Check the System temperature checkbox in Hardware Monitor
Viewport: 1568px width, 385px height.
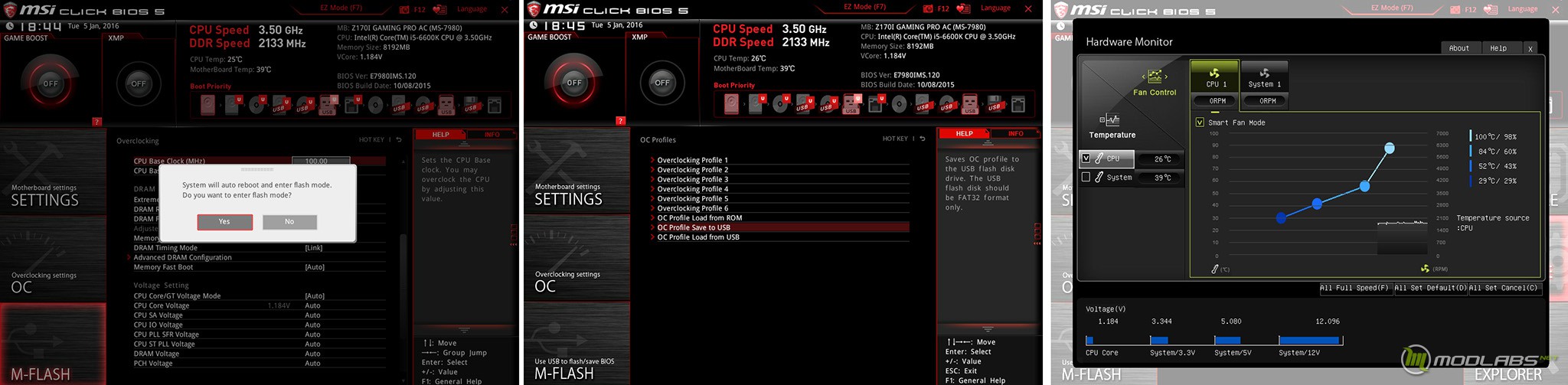(x=1085, y=177)
